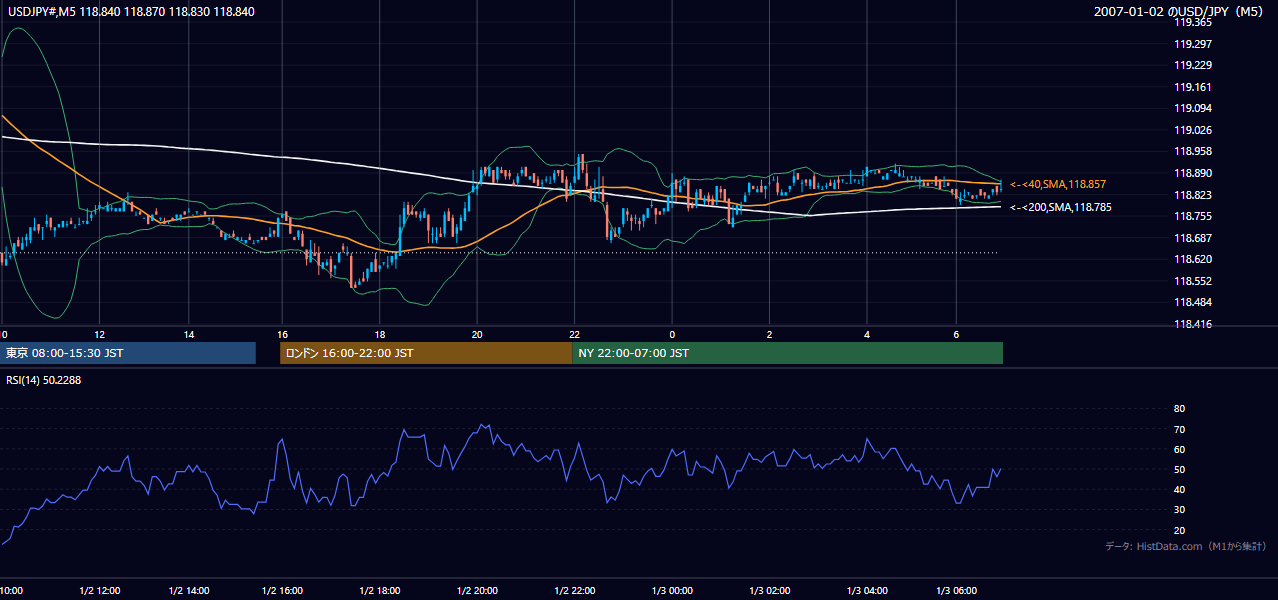Click the 2007-01-02 USD/JPY (M5) title
Viewport: 1278px width, 600px height.
(x=1180, y=12)
